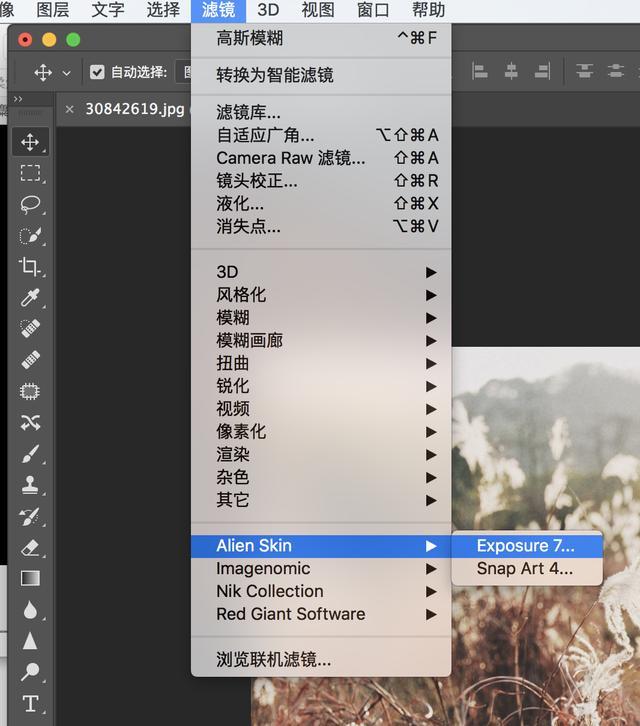Expand the 锐化 submenu
This screenshot has height=726, width=640.
coord(321,386)
